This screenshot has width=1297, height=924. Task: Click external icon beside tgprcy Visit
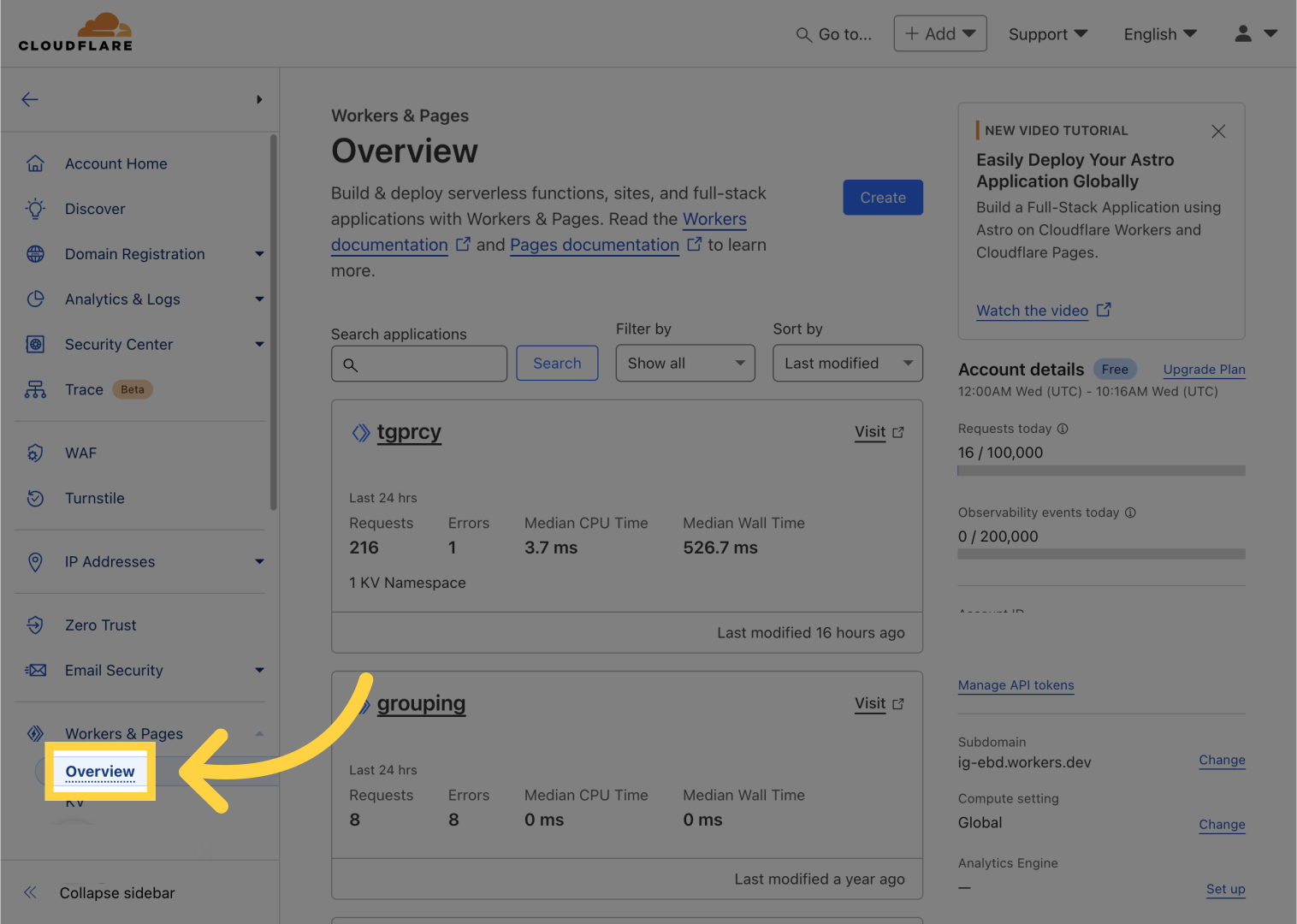click(x=898, y=433)
